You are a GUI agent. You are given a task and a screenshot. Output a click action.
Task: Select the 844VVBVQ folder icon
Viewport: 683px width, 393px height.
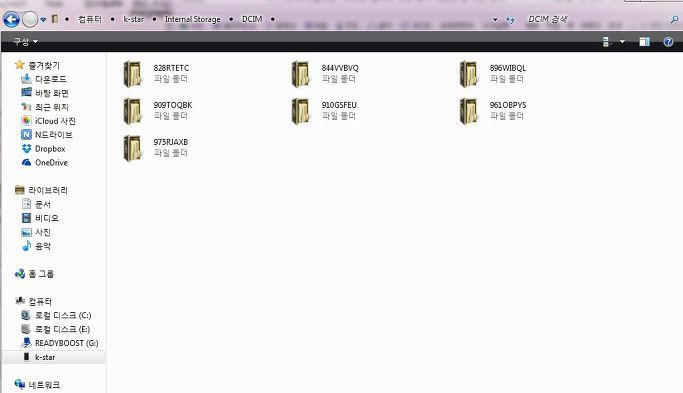tap(301, 74)
